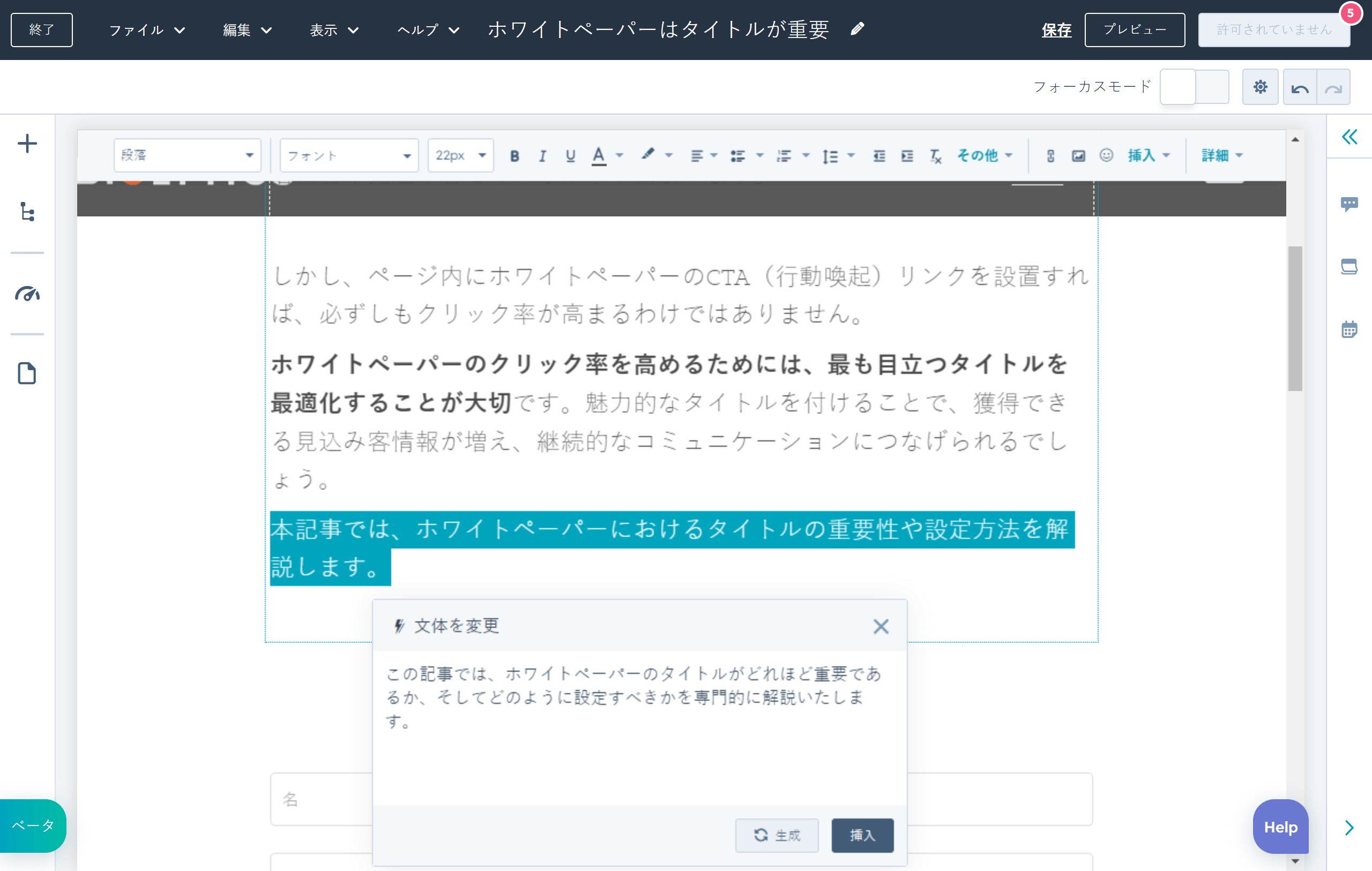Viewport: 1372px width, 871px height.
Task: Click the plus icon to add module
Action: tap(27, 143)
